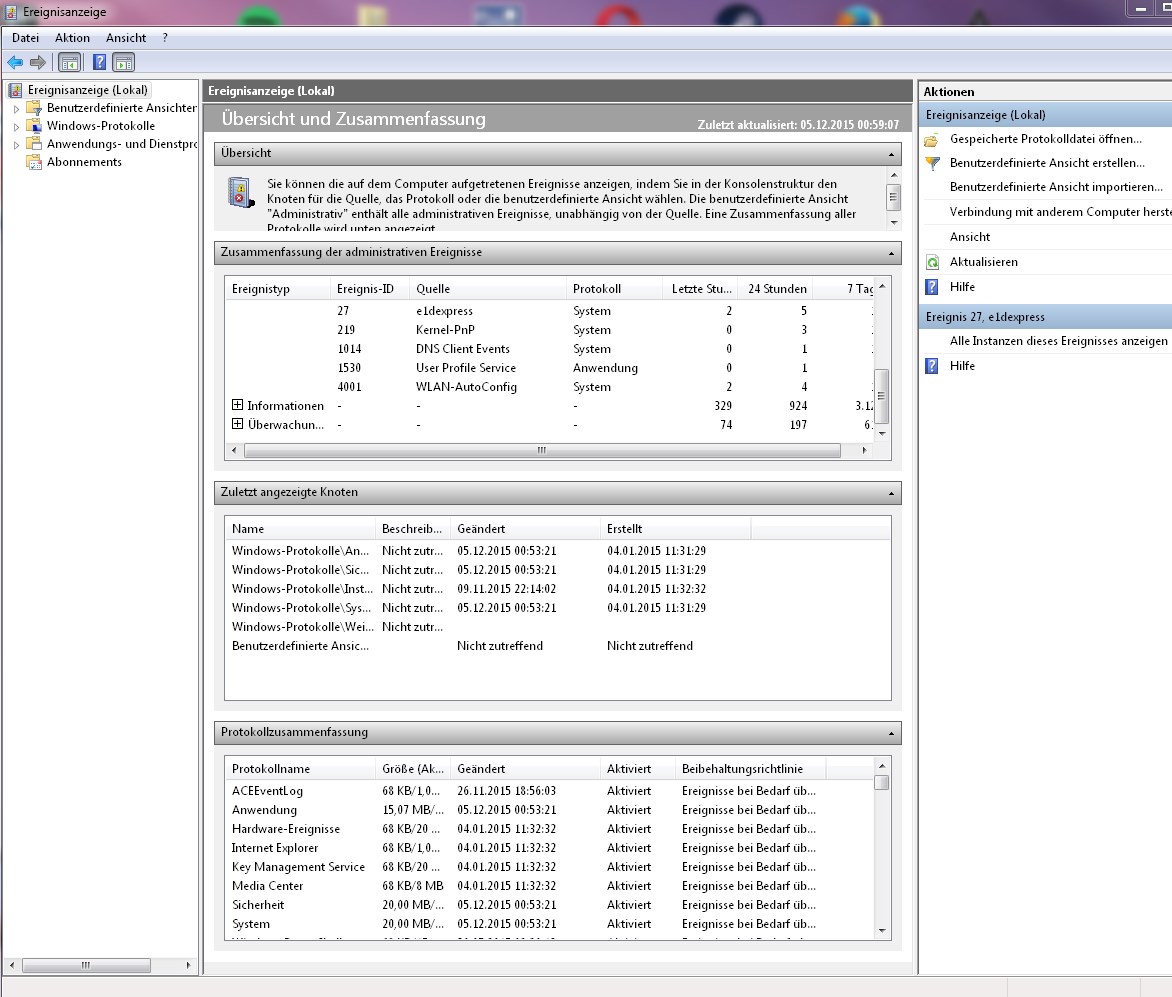Click horizontal scrollbar of events summary table
The height and width of the screenshot is (997, 1172).
(542, 450)
